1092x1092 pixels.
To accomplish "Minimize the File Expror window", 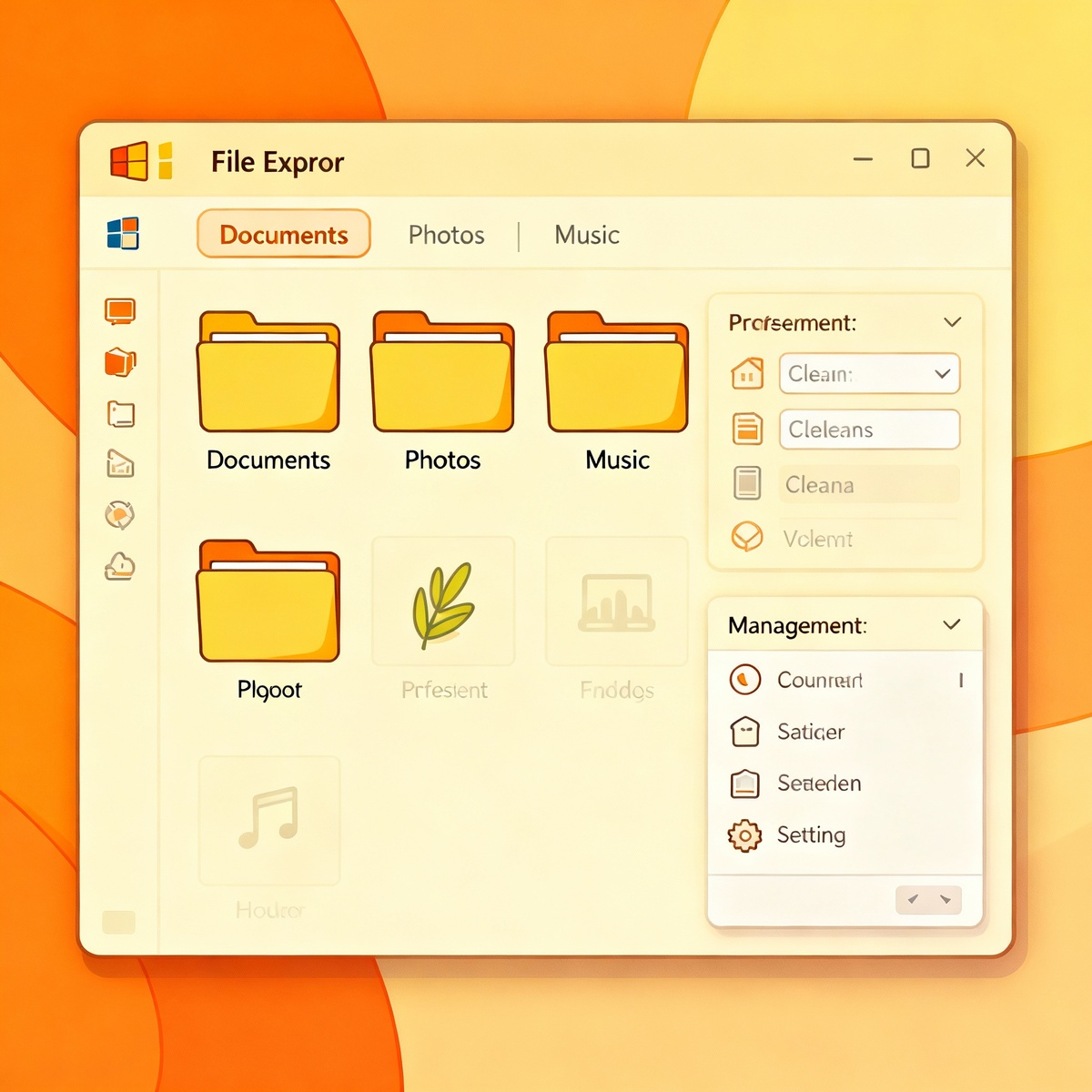I will coord(863,159).
